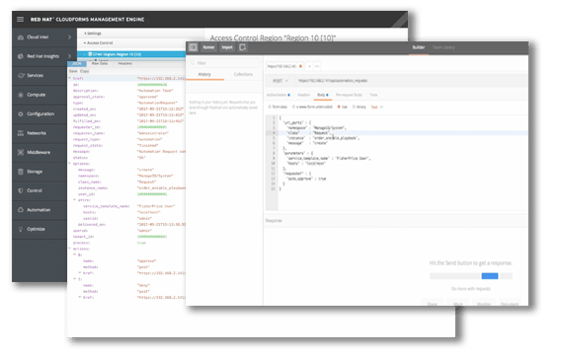563x361 pixels.
Task: Click Networks sidebar icon
Action: coord(20,133)
